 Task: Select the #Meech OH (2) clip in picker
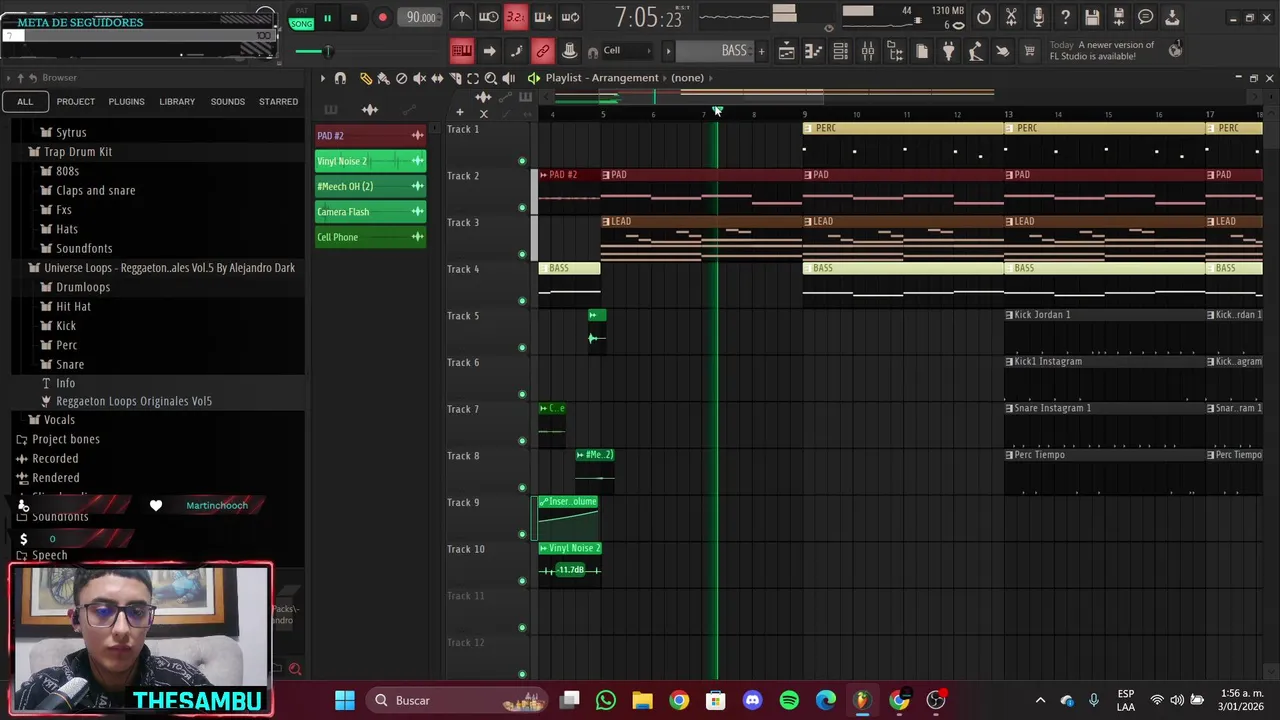coord(370,186)
